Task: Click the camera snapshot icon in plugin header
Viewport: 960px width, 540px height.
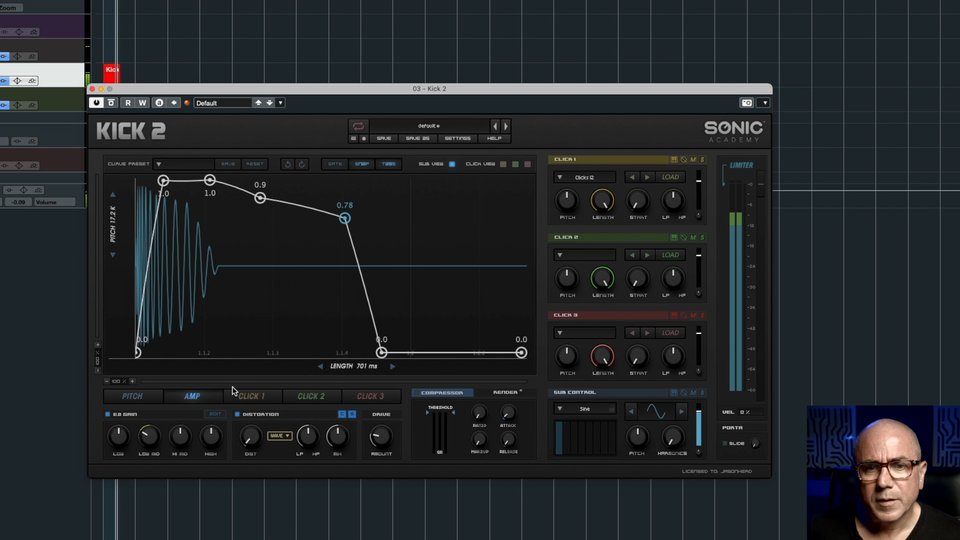Action: 746,103
